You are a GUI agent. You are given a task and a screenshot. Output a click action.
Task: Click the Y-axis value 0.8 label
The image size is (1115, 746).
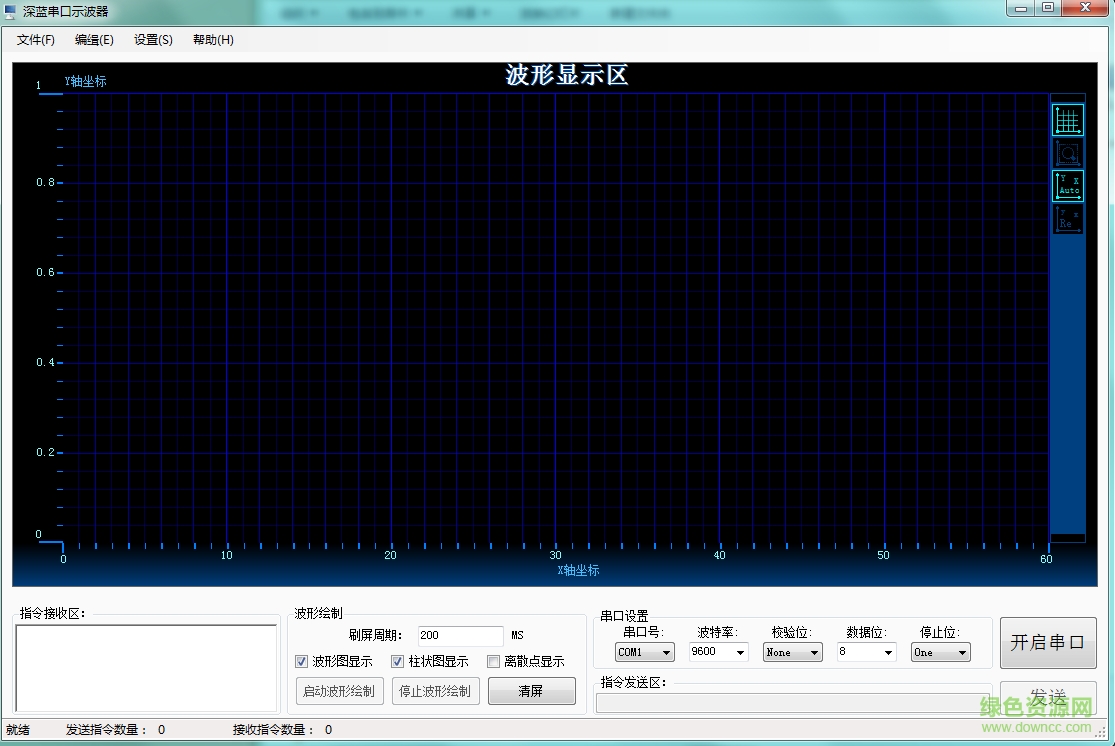(46, 183)
